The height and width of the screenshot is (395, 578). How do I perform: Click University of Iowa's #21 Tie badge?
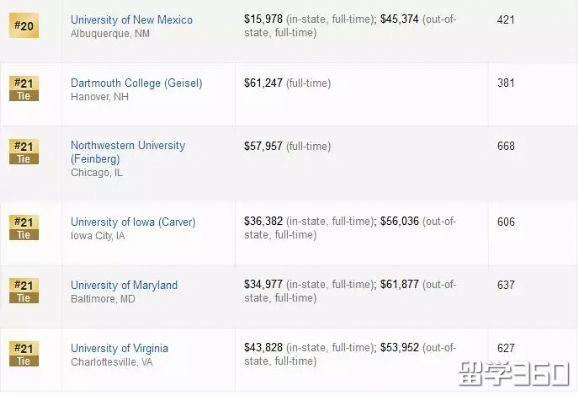(24, 228)
